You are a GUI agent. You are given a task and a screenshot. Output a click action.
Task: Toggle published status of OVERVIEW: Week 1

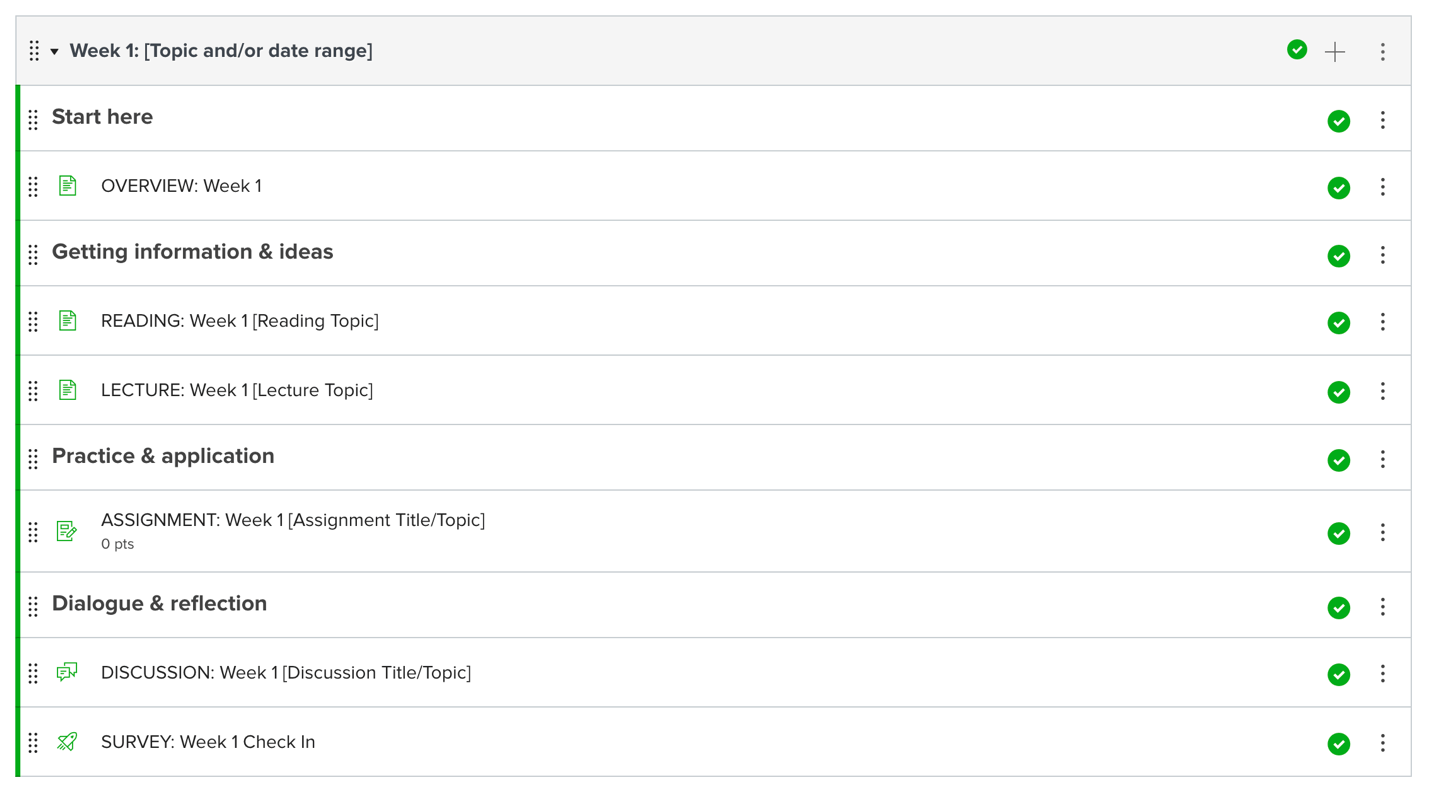coord(1339,188)
